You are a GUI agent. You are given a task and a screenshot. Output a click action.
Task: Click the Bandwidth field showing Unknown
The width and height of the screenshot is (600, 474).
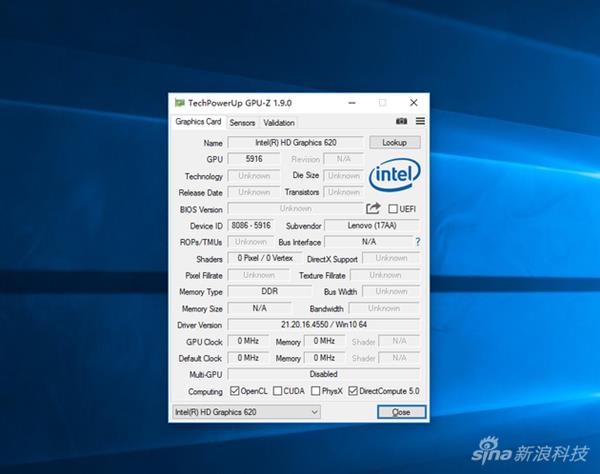click(384, 308)
